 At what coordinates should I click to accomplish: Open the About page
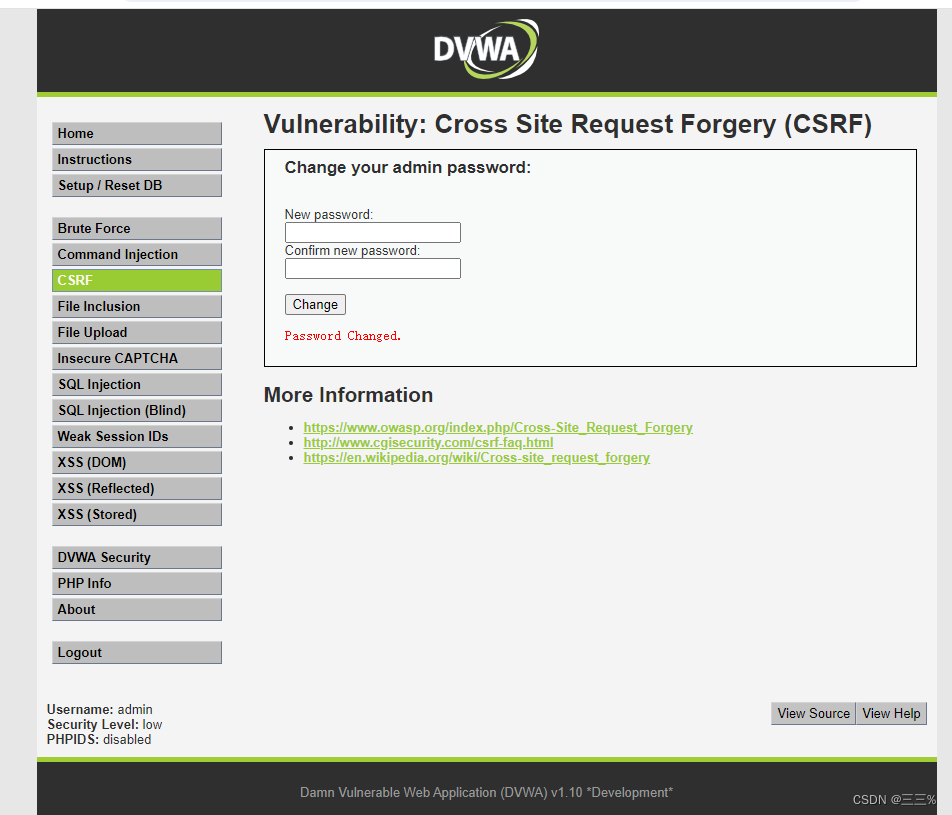137,610
